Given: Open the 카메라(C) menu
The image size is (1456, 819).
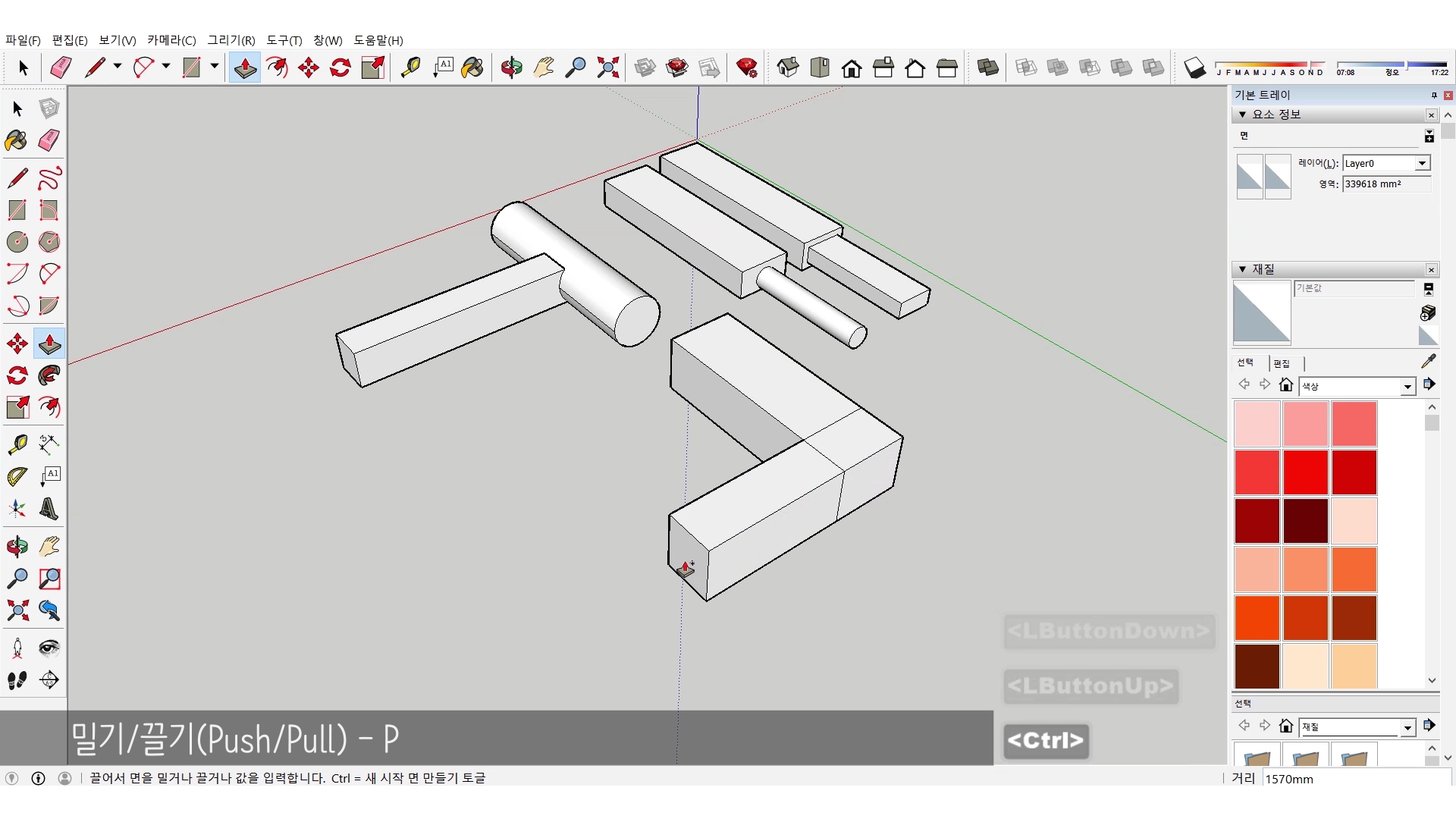Looking at the screenshot, I should (171, 40).
